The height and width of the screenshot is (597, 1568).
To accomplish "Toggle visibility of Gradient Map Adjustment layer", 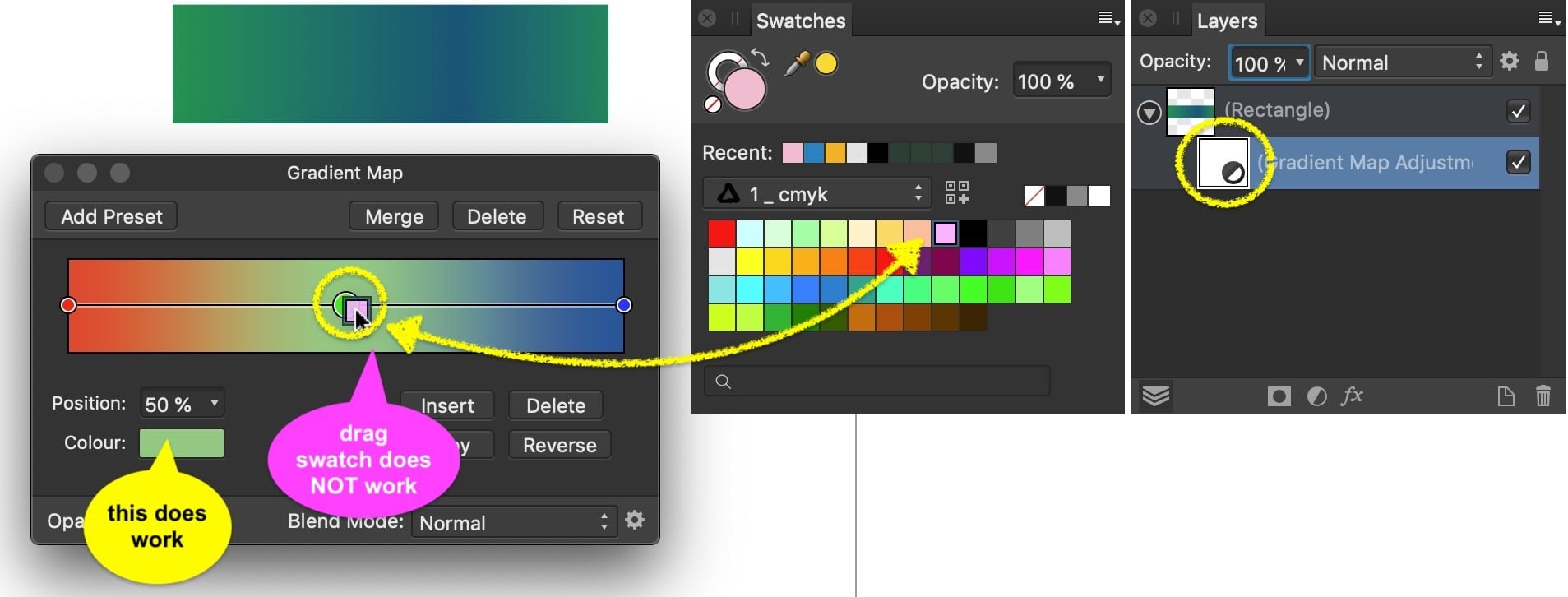I will click(x=1519, y=162).
